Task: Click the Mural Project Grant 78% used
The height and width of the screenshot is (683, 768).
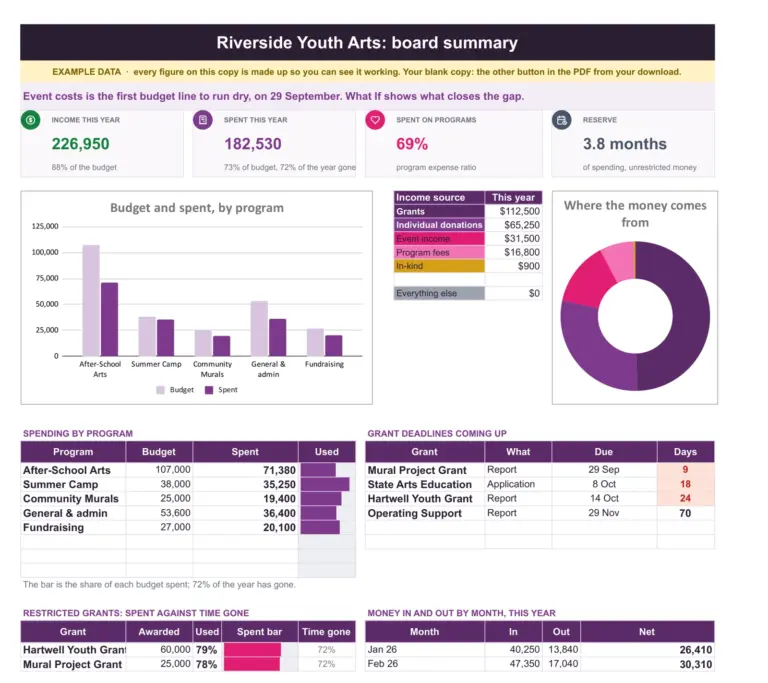Action: (x=206, y=664)
